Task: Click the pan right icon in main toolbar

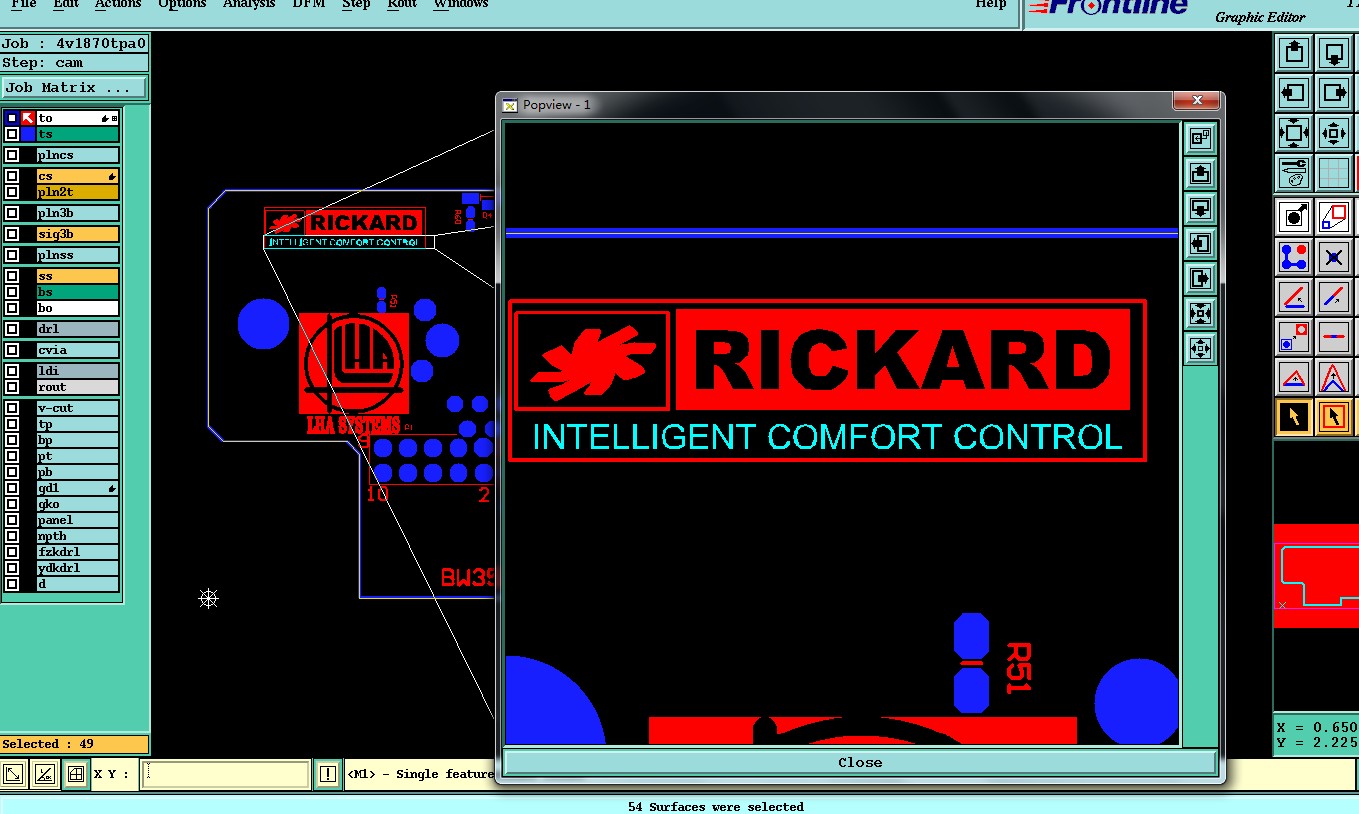Action: [x=1333, y=93]
